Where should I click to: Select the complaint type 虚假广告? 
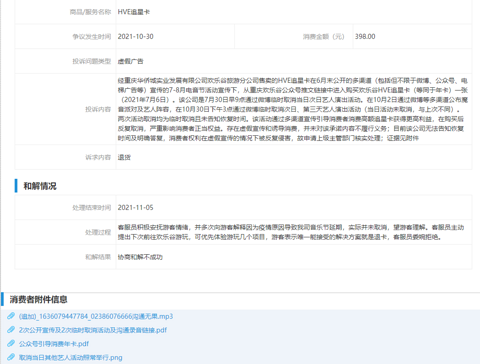click(x=130, y=61)
